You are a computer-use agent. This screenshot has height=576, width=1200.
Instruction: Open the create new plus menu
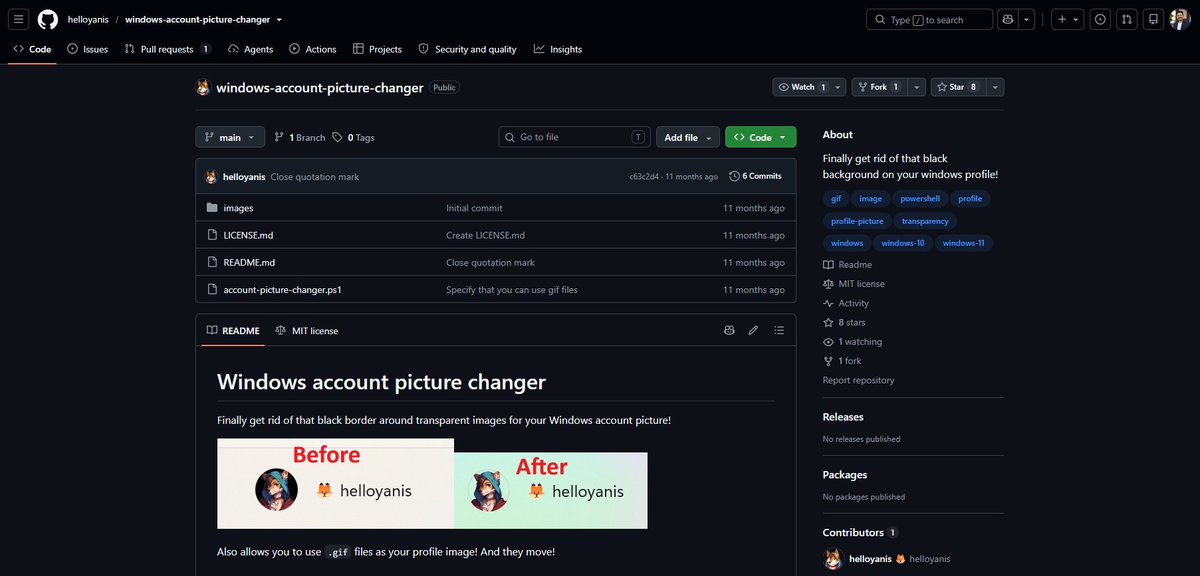pos(1068,20)
